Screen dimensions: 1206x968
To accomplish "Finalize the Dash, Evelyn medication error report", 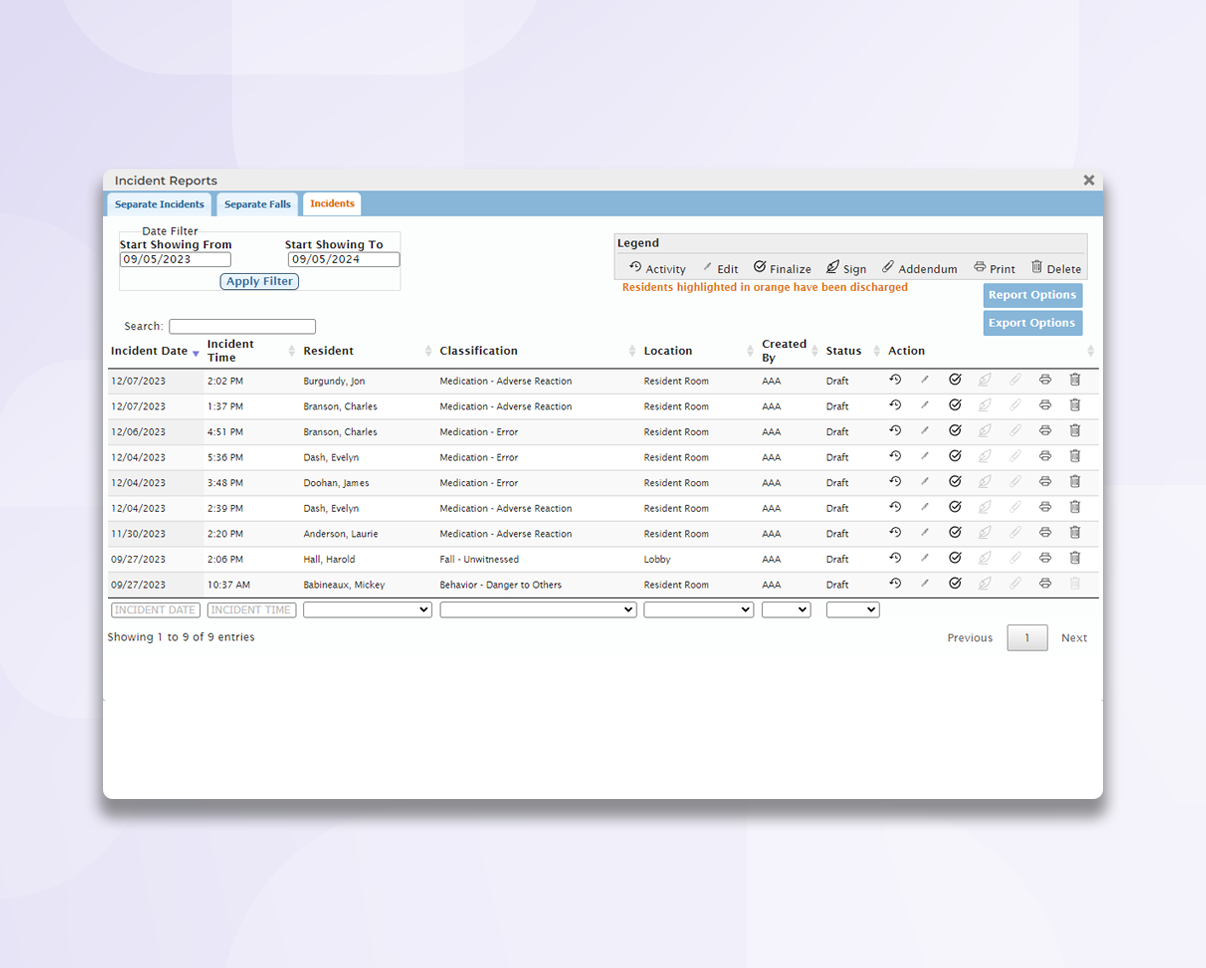I will [955, 457].
